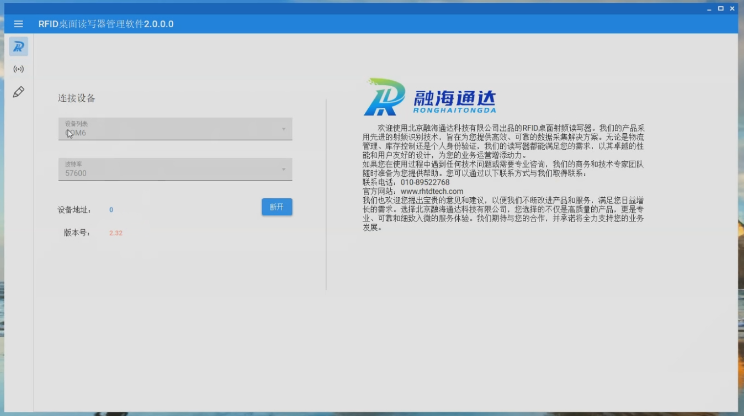The width and height of the screenshot is (744, 416).
Task: Click the RFID software title text
Action: pos(106,24)
